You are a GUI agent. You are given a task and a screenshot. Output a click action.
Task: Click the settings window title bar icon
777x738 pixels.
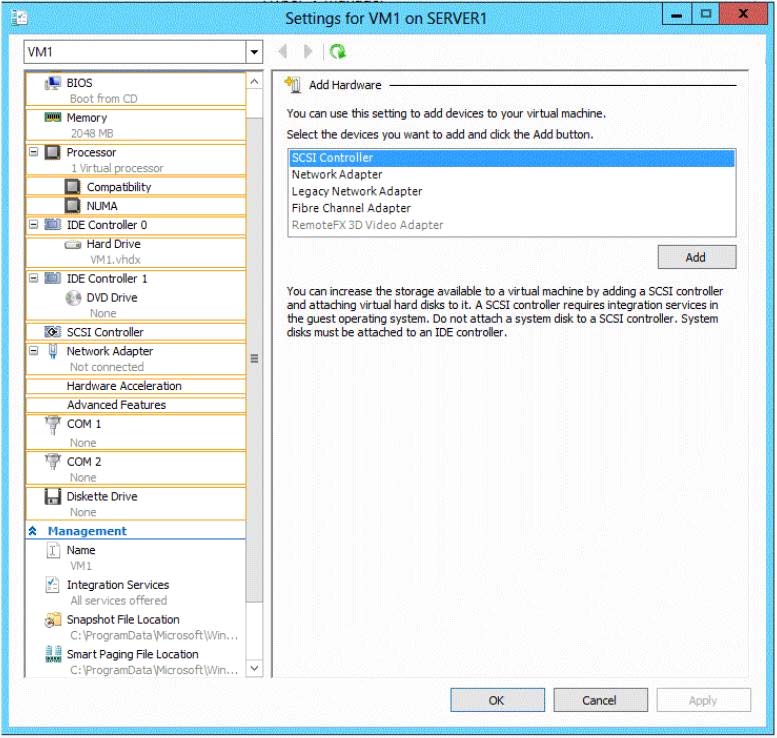pyautogui.click(x=19, y=19)
